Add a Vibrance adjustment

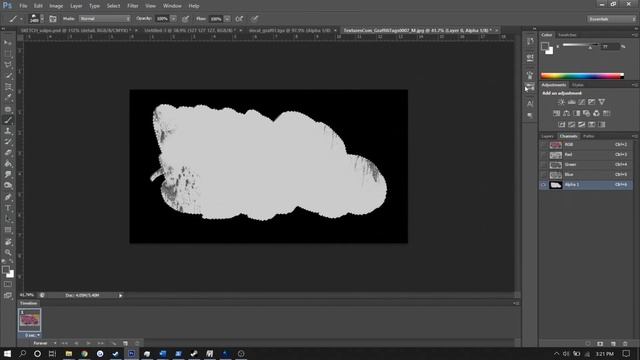pos(602,102)
